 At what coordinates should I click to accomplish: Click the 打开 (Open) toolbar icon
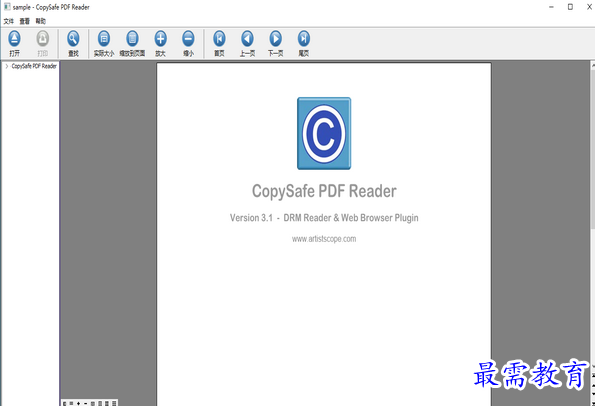[x=14, y=39]
